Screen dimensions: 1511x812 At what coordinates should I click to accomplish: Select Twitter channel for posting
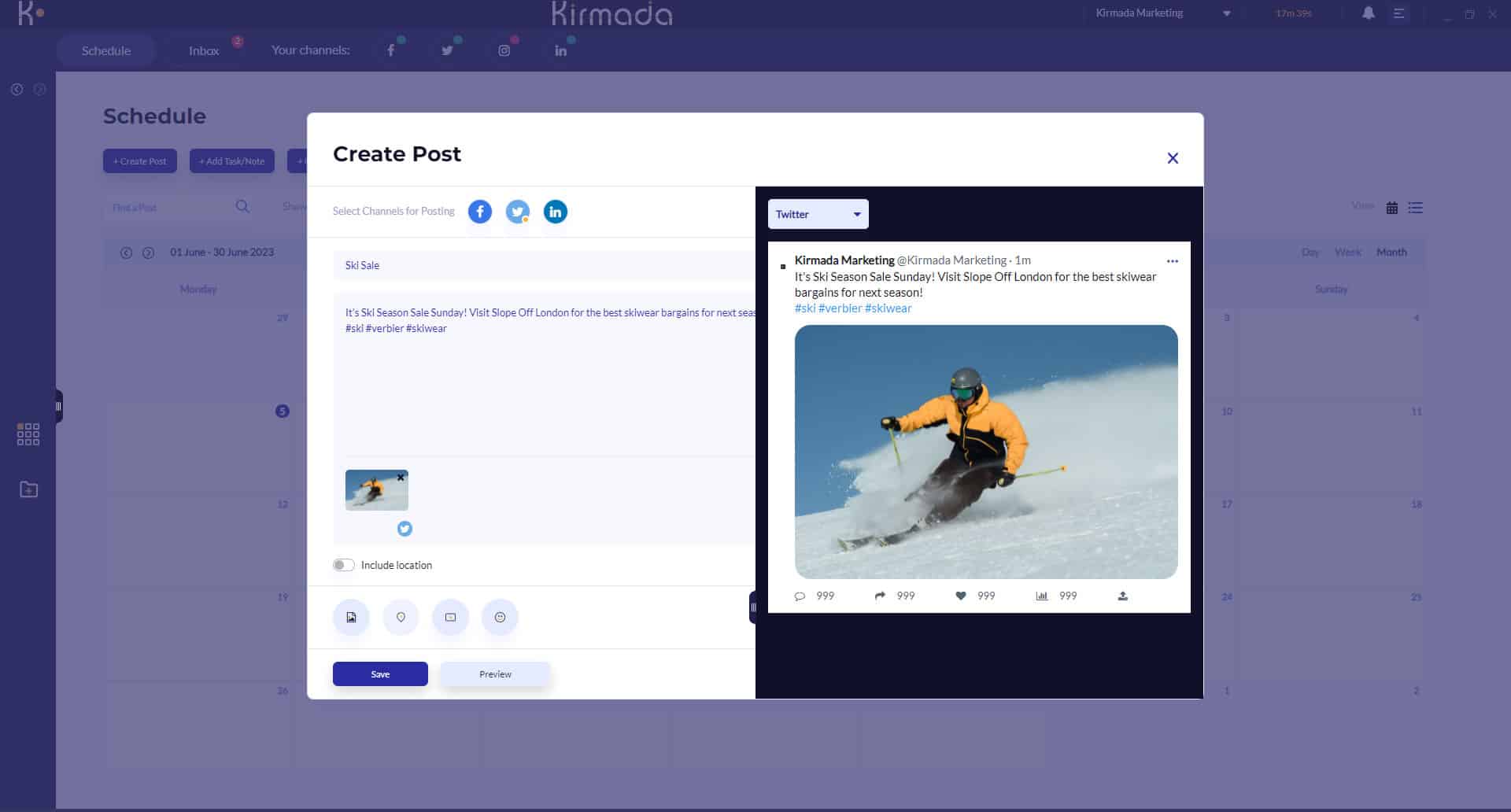pyautogui.click(x=517, y=212)
